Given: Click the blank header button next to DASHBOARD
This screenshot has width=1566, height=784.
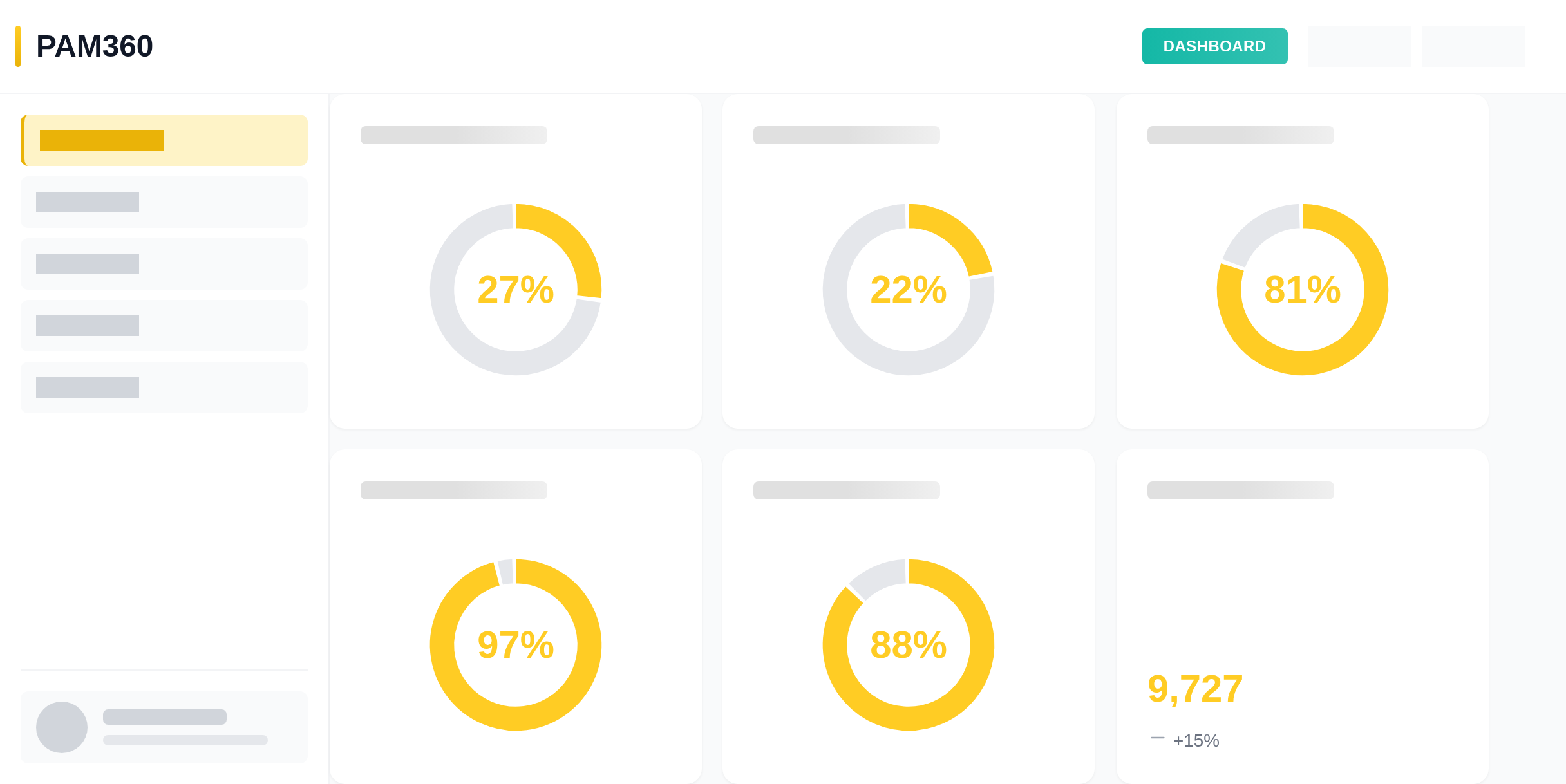Looking at the screenshot, I should [1359, 46].
